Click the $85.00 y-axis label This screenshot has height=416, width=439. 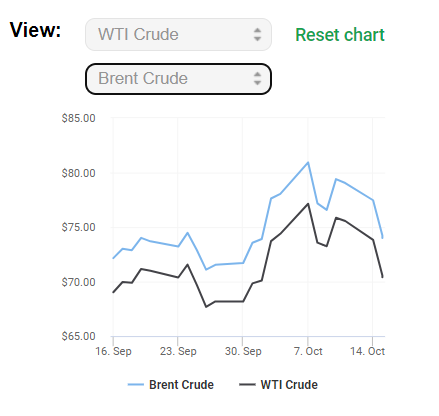click(x=78, y=118)
